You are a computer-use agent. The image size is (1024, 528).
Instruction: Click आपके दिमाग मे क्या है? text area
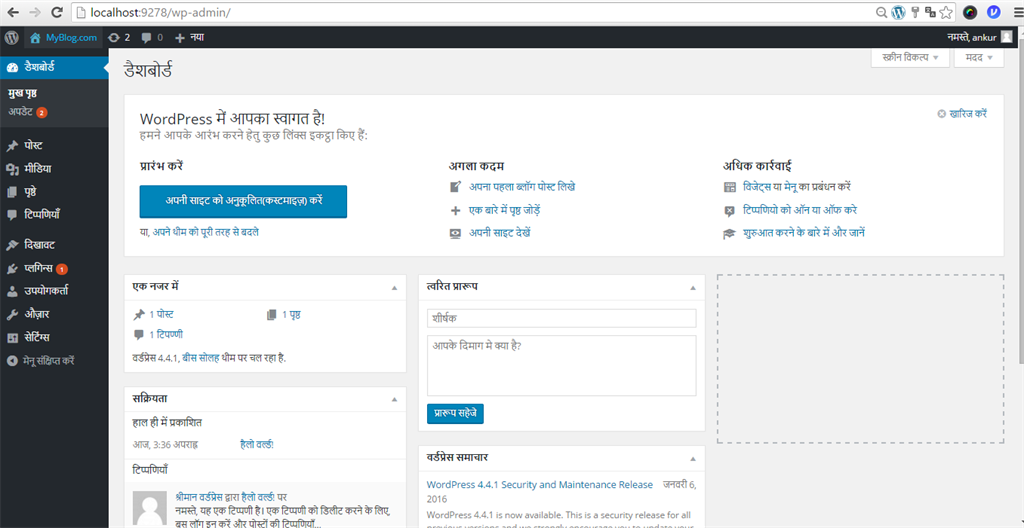(x=562, y=365)
